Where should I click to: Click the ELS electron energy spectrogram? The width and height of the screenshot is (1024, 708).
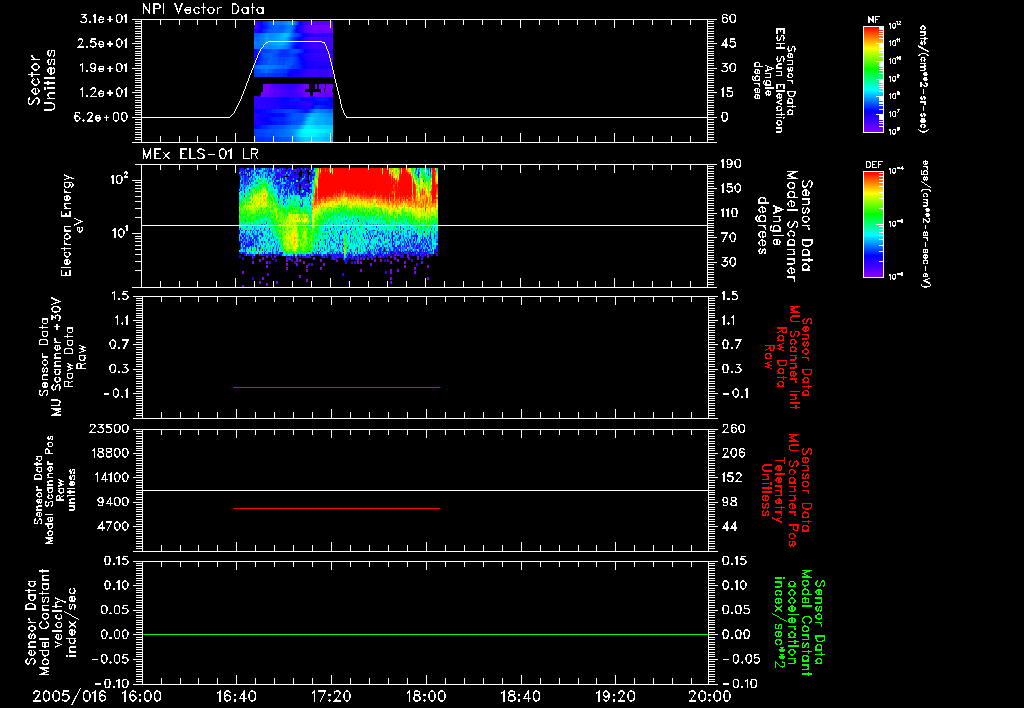pyautogui.click(x=338, y=212)
